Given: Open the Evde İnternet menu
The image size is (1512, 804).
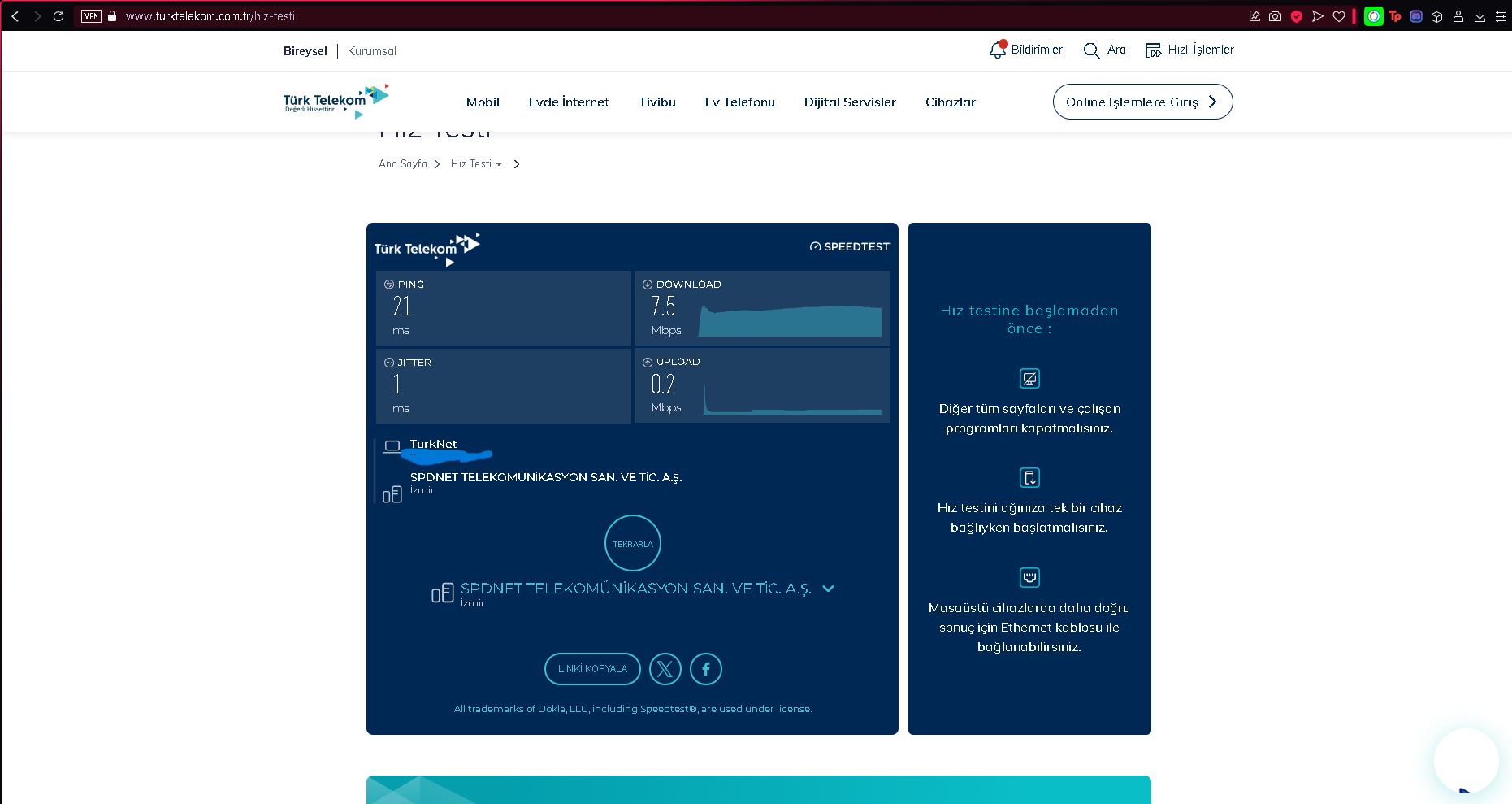Looking at the screenshot, I should 569,102.
